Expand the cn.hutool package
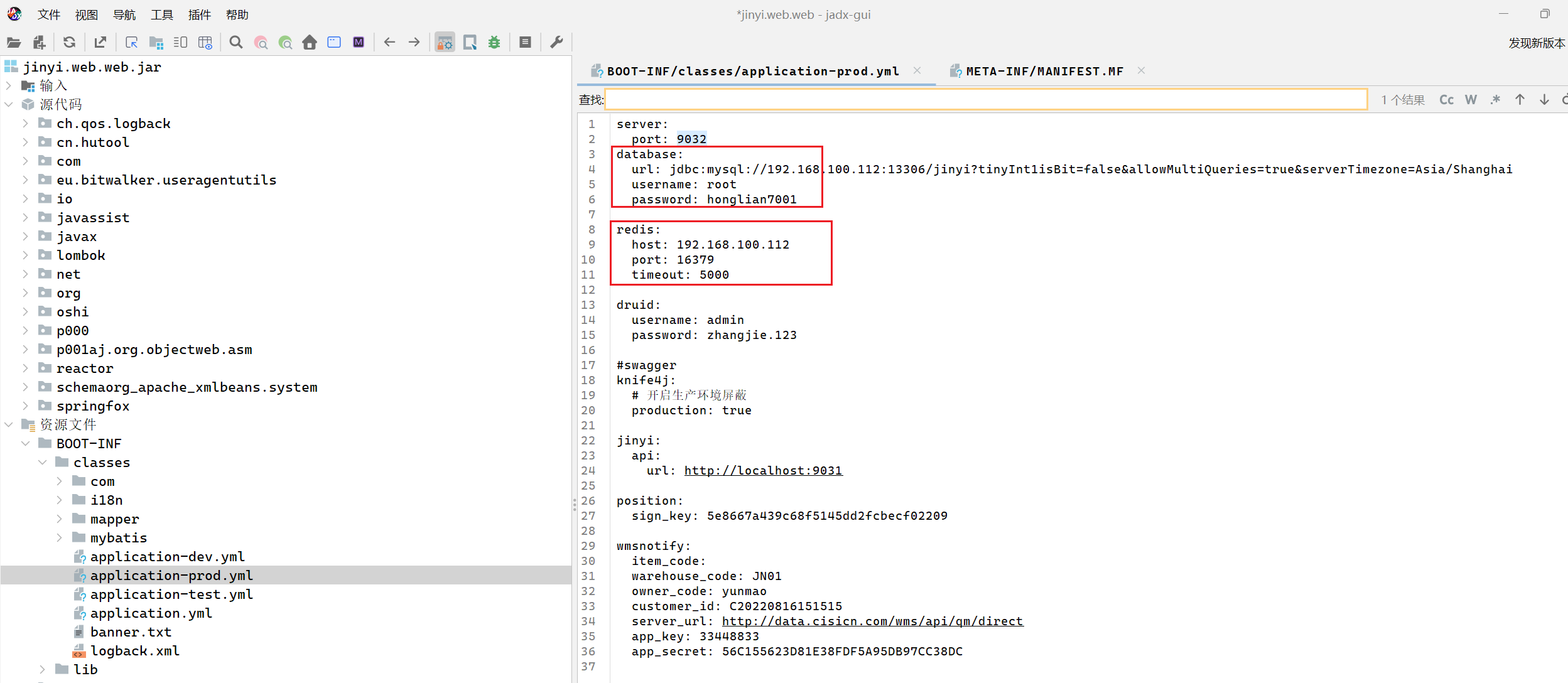This screenshot has height=683, width=1568. tap(25, 143)
